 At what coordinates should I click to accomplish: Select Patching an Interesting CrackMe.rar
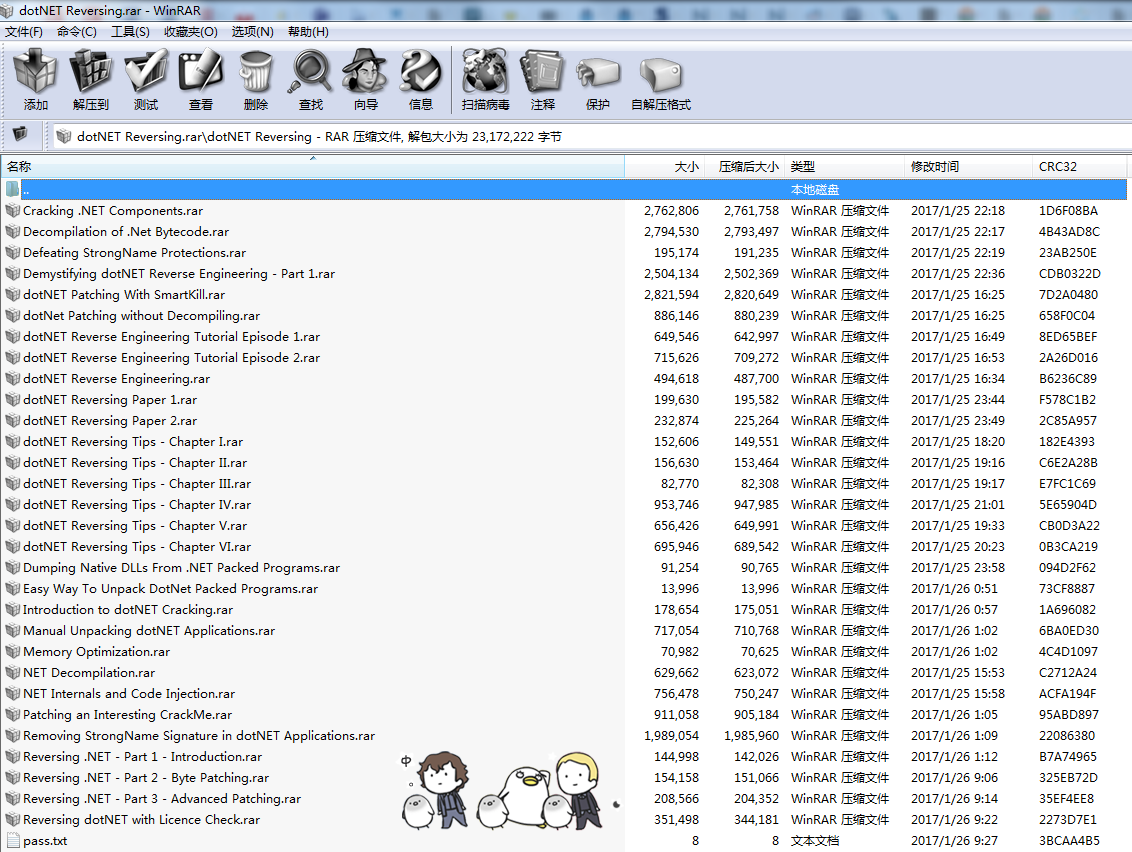pos(128,714)
